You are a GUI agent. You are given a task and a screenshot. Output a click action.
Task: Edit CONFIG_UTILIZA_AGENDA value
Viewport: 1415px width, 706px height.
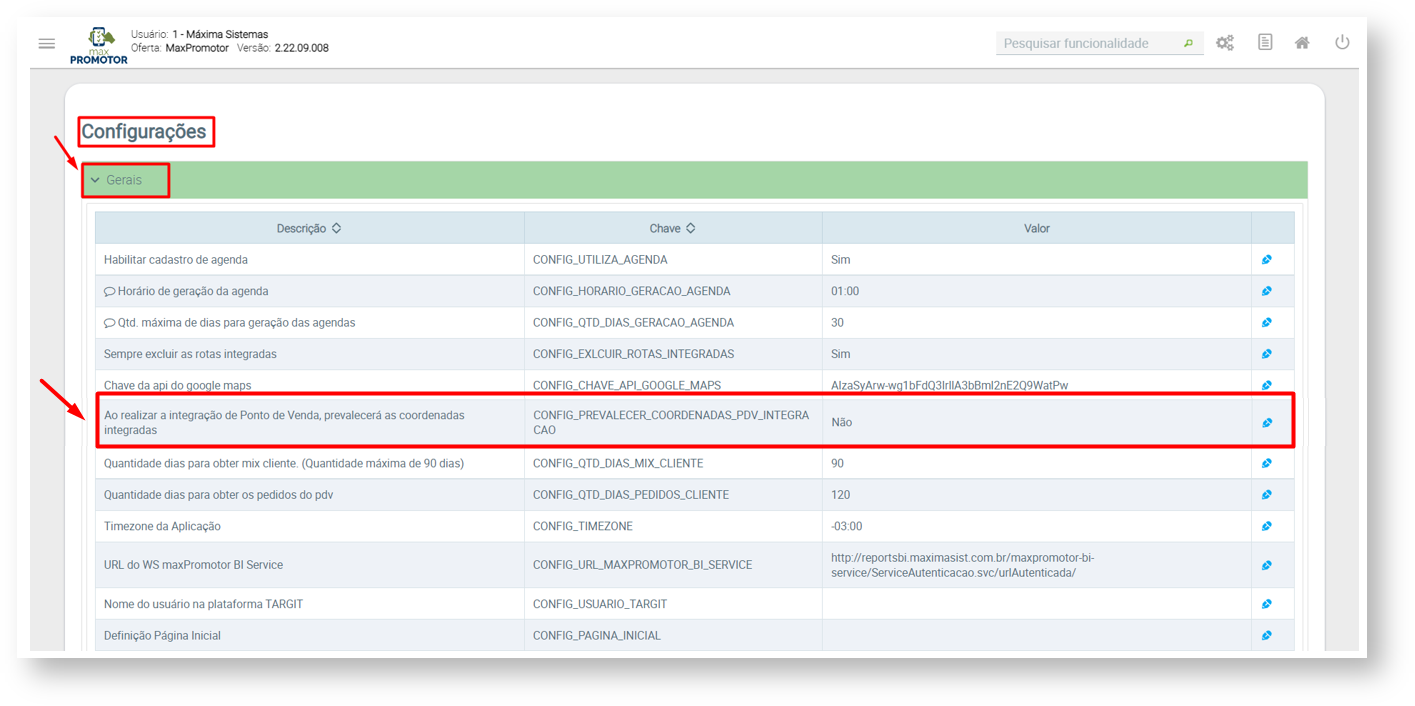click(1266, 260)
